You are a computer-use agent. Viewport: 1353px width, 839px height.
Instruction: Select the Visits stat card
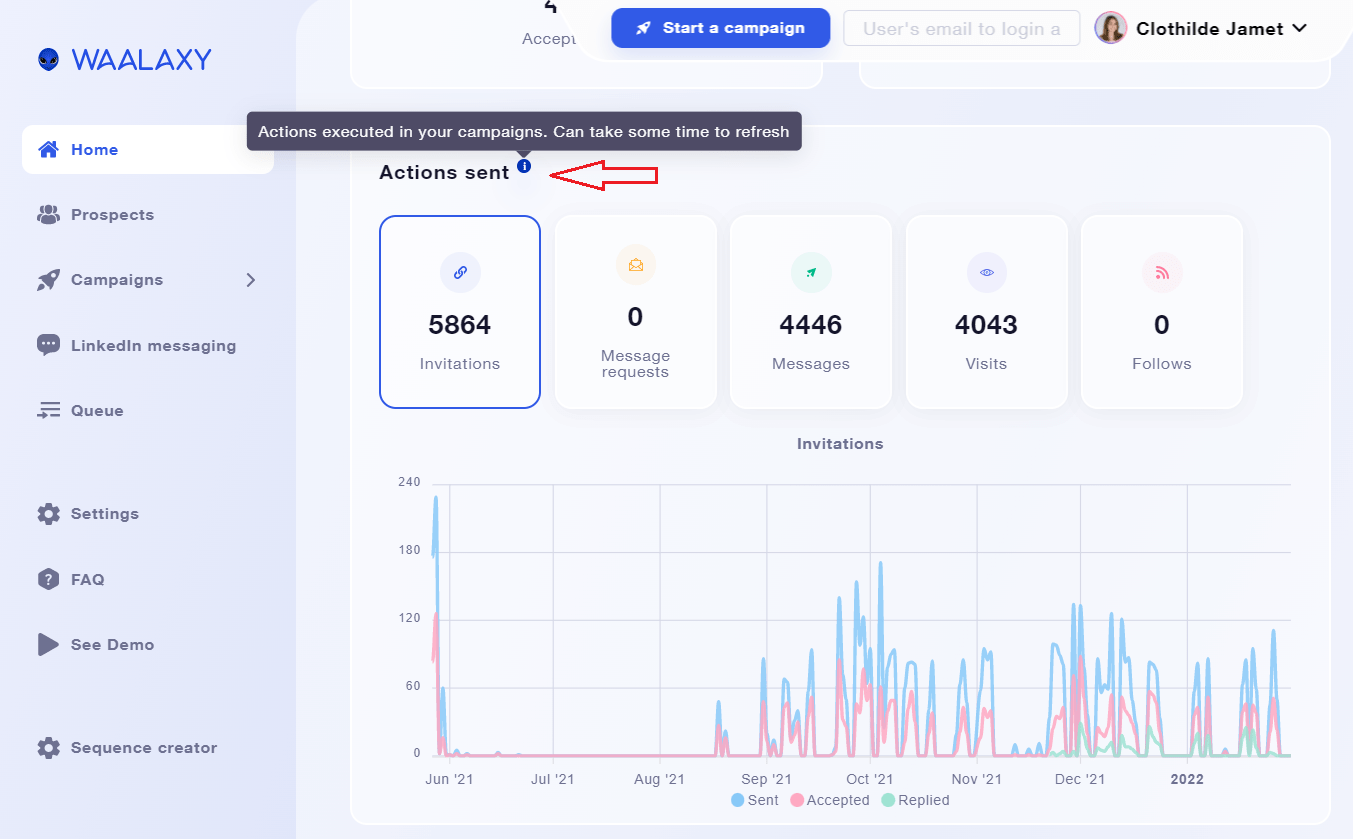987,312
